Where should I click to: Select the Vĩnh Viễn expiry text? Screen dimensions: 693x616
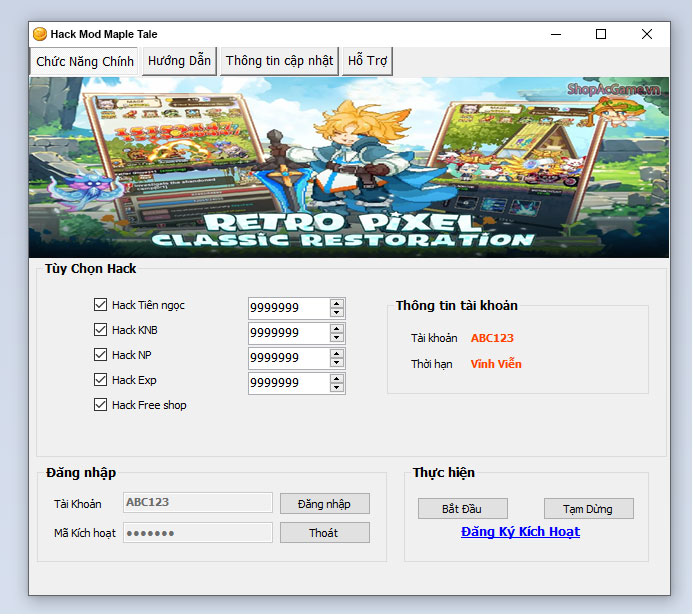pos(496,364)
